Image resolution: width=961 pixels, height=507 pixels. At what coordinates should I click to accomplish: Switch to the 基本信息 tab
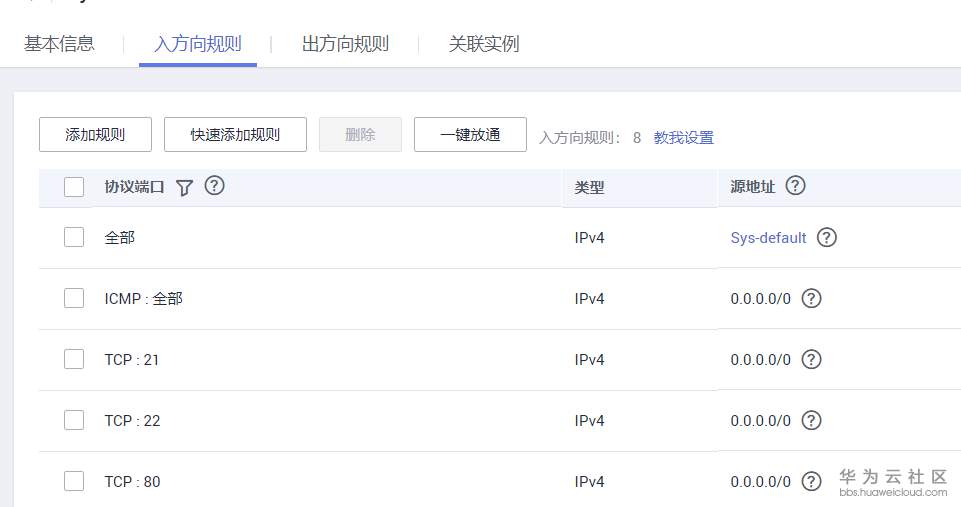point(59,44)
